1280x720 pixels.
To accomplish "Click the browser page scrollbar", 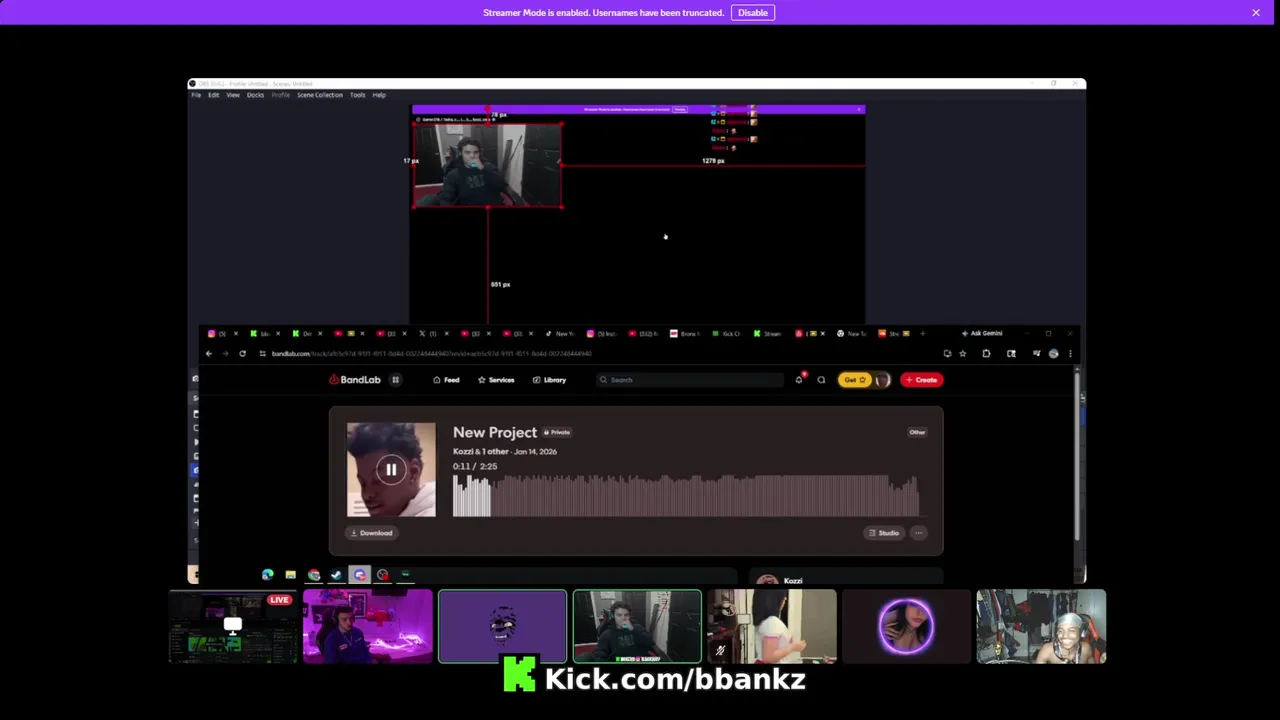I will pyautogui.click(x=1077, y=455).
